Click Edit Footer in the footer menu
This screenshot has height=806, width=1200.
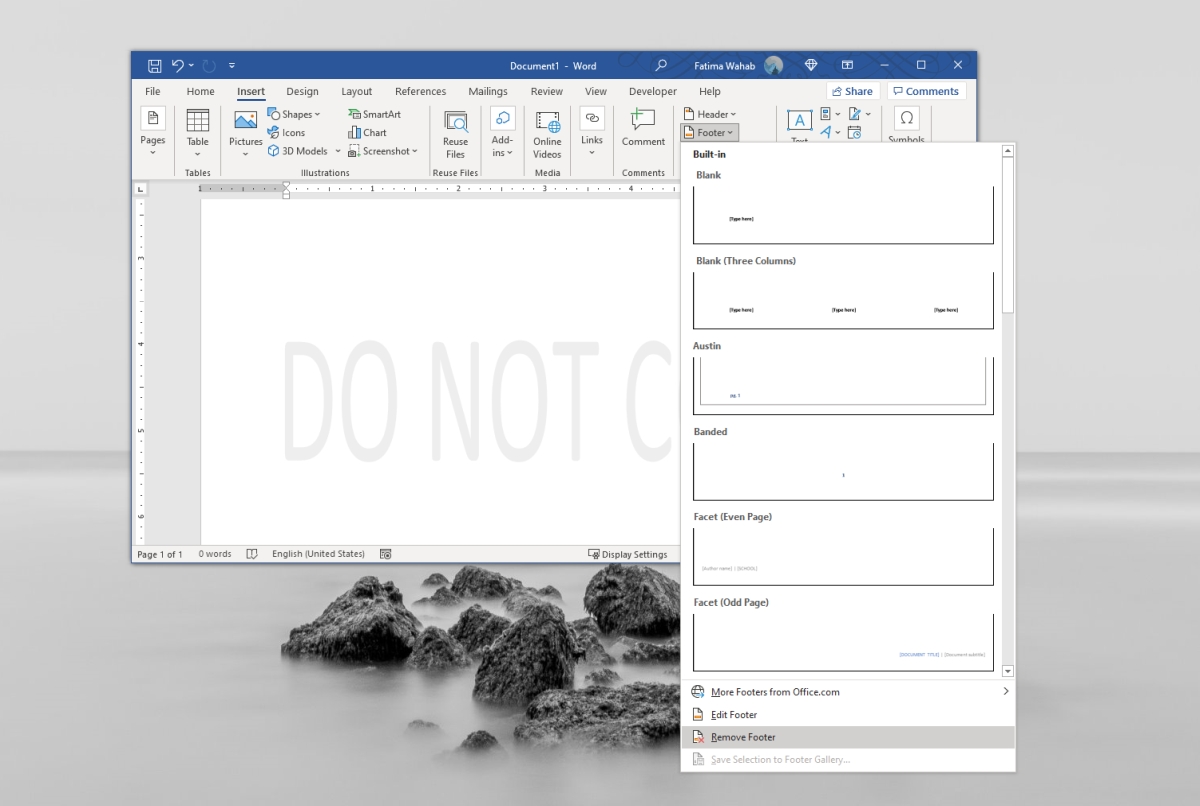point(733,714)
